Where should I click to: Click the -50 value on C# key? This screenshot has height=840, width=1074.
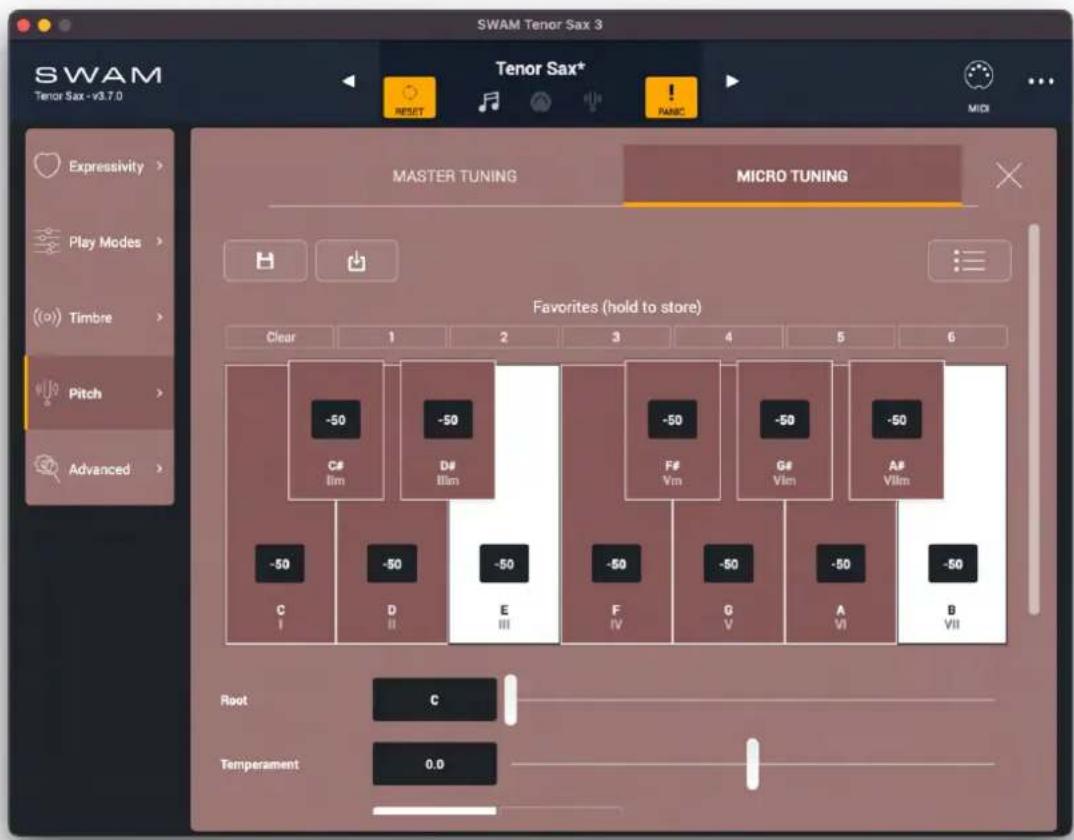point(336,419)
